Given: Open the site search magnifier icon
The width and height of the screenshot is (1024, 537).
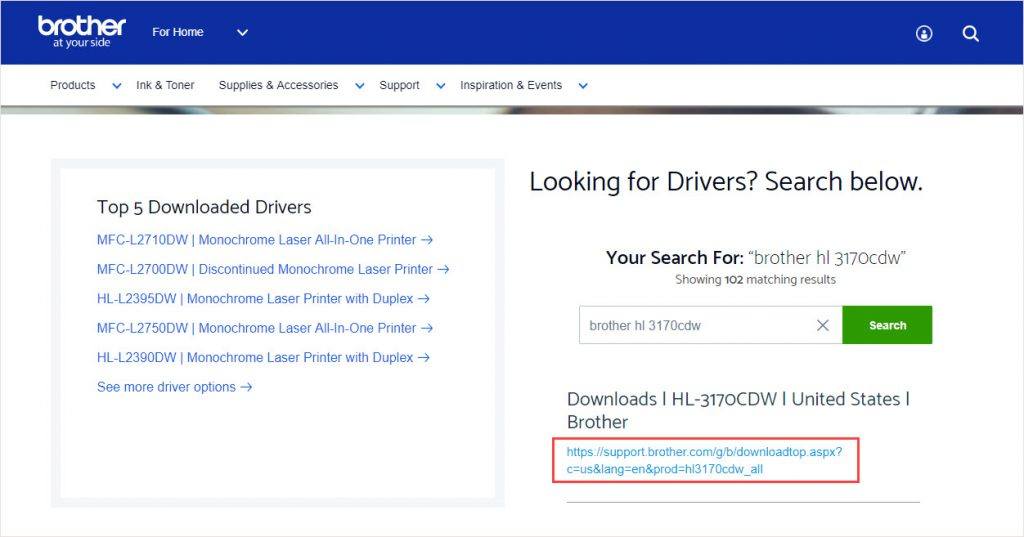Looking at the screenshot, I should (970, 33).
